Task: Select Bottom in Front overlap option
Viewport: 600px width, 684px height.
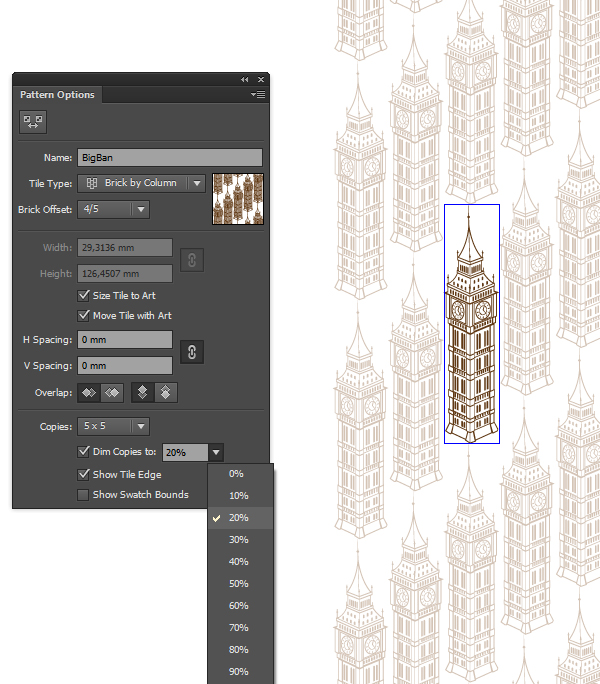Action: [x=165, y=393]
